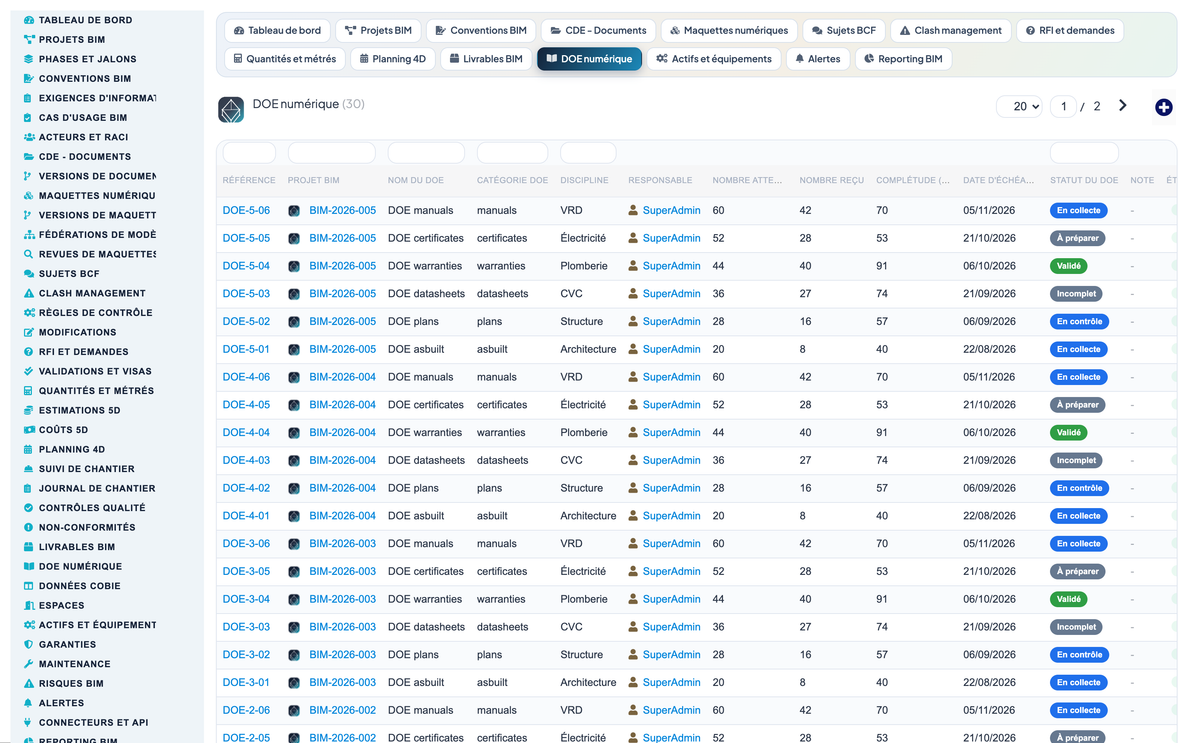Image resolution: width=1200 pixels, height=743 pixels.
Task: Click Incomplet status badge in DOE-5-03 row
Action: (1076, 294)
